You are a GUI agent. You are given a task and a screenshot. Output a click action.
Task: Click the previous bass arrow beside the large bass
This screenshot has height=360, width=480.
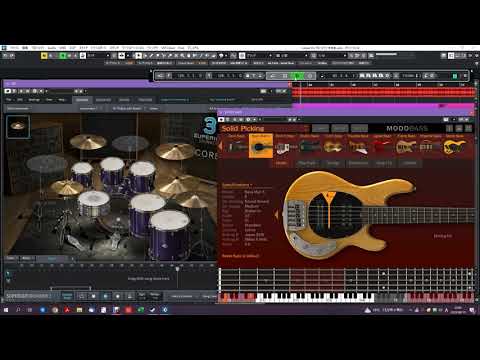[x=276, y=215]
